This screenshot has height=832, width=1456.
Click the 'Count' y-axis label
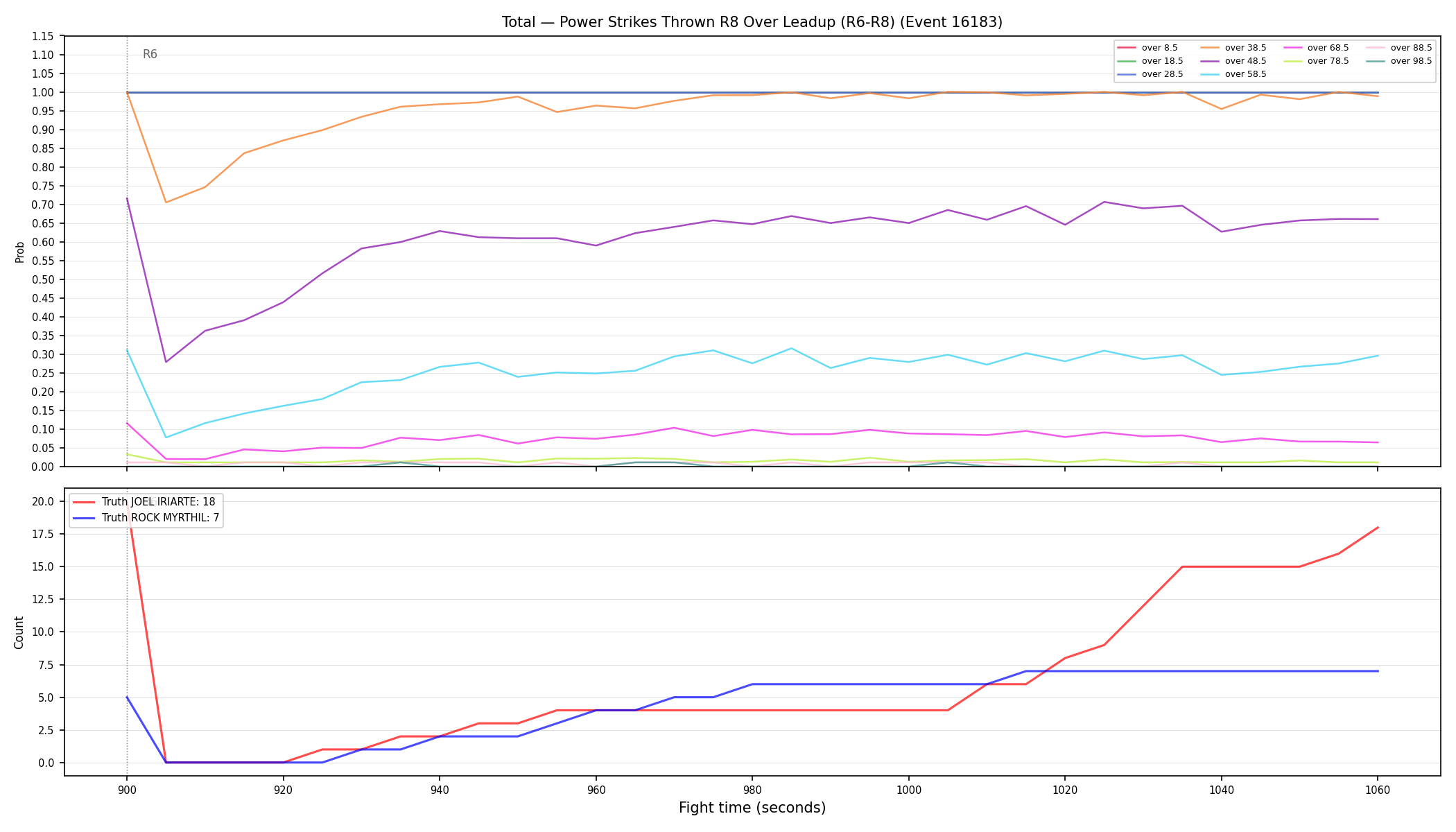tap(19, 632)
